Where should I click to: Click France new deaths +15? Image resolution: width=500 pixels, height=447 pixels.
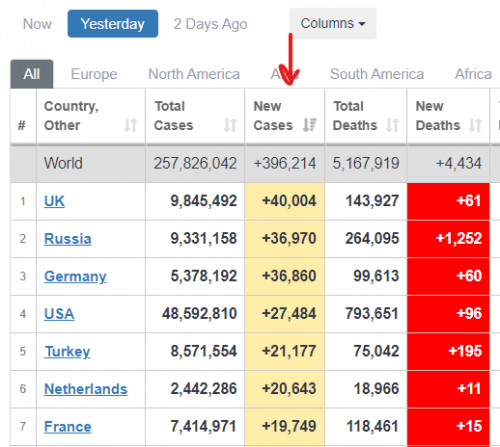tap(469, 426)
